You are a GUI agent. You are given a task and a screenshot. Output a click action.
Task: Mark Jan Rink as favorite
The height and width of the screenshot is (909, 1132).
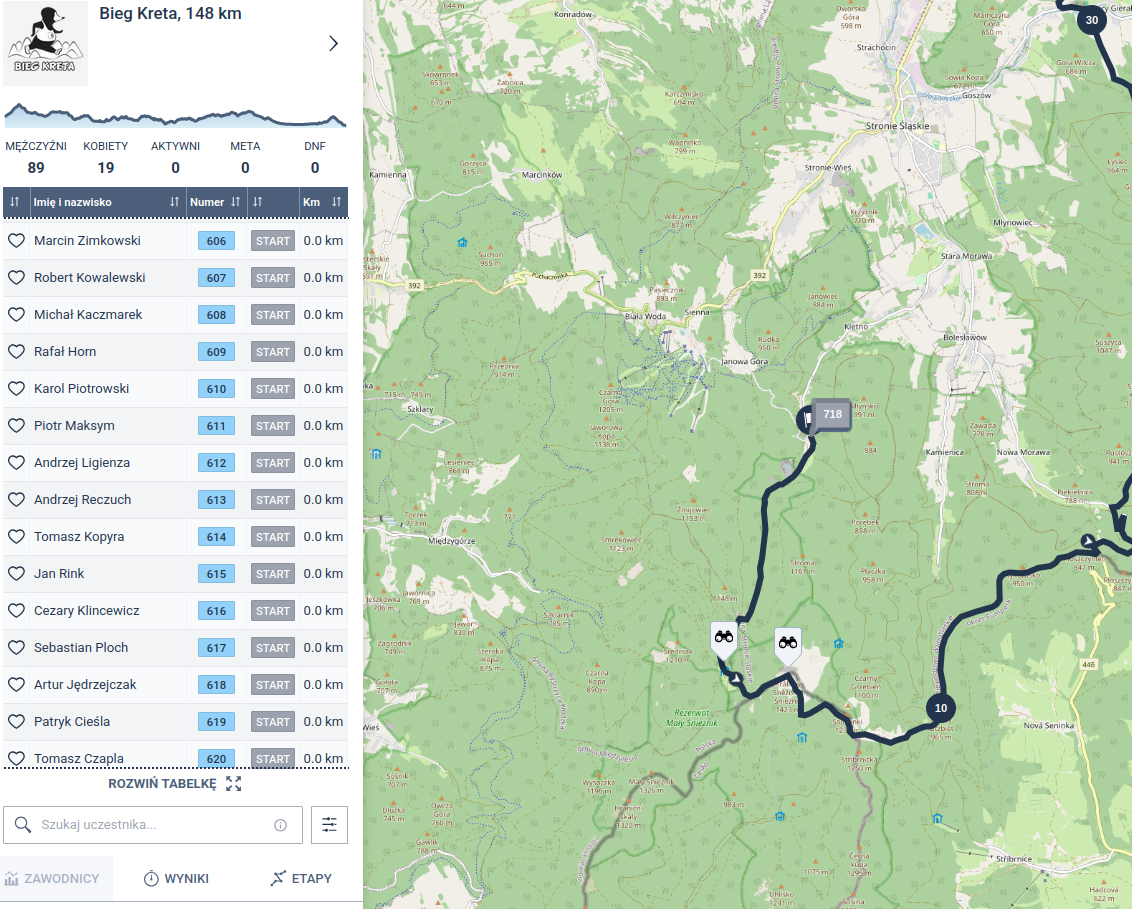click(x=16, y=574)
